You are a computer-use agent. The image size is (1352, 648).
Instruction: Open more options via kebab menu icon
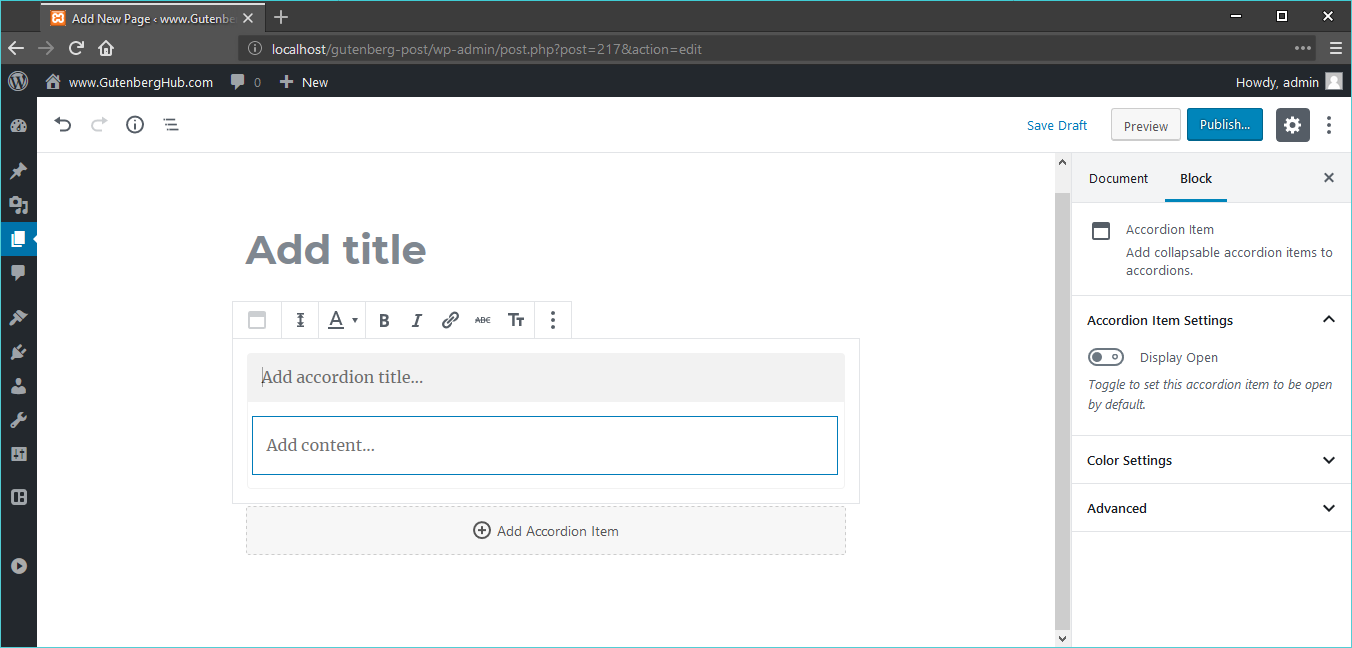pyautogui.click(x=1329, y=124)
